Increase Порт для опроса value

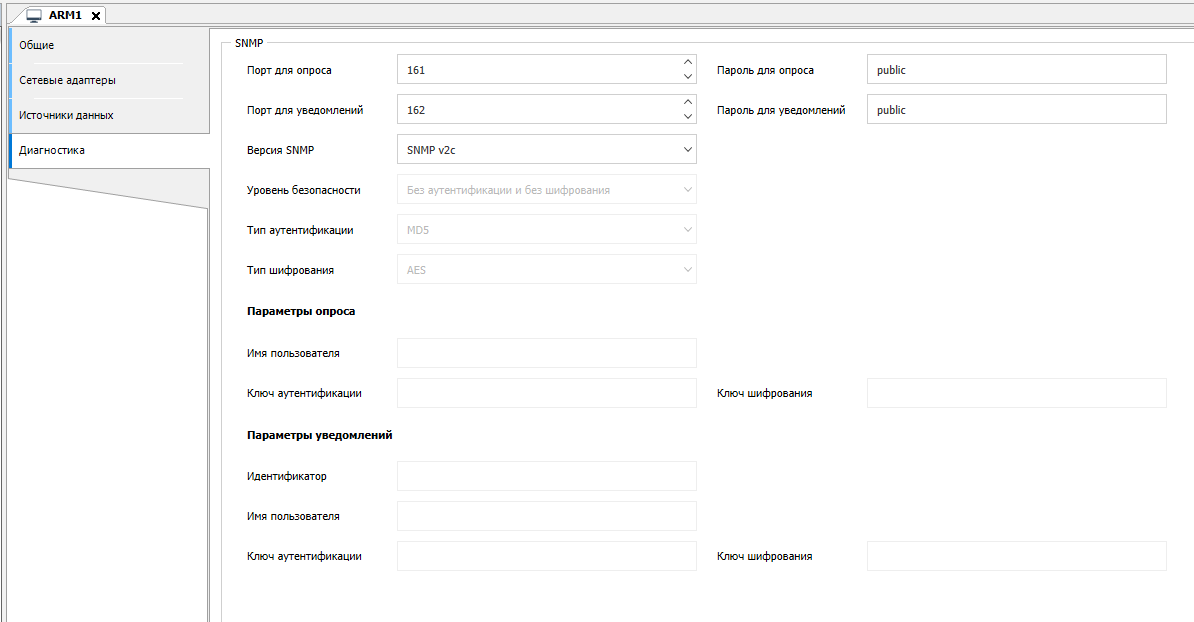[687, 63]
